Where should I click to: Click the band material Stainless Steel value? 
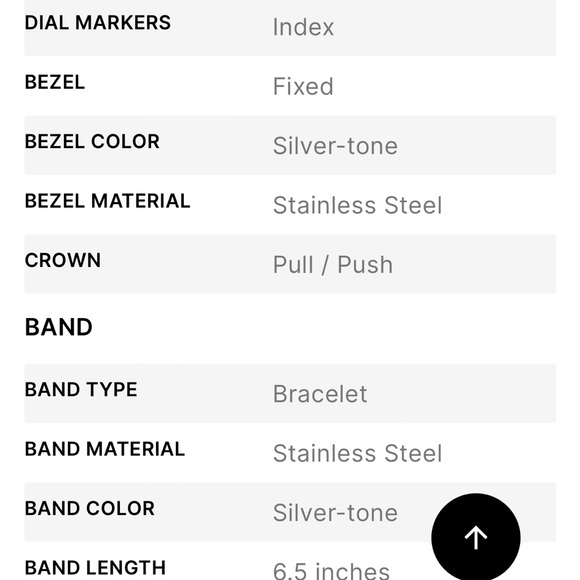(357, 453)
